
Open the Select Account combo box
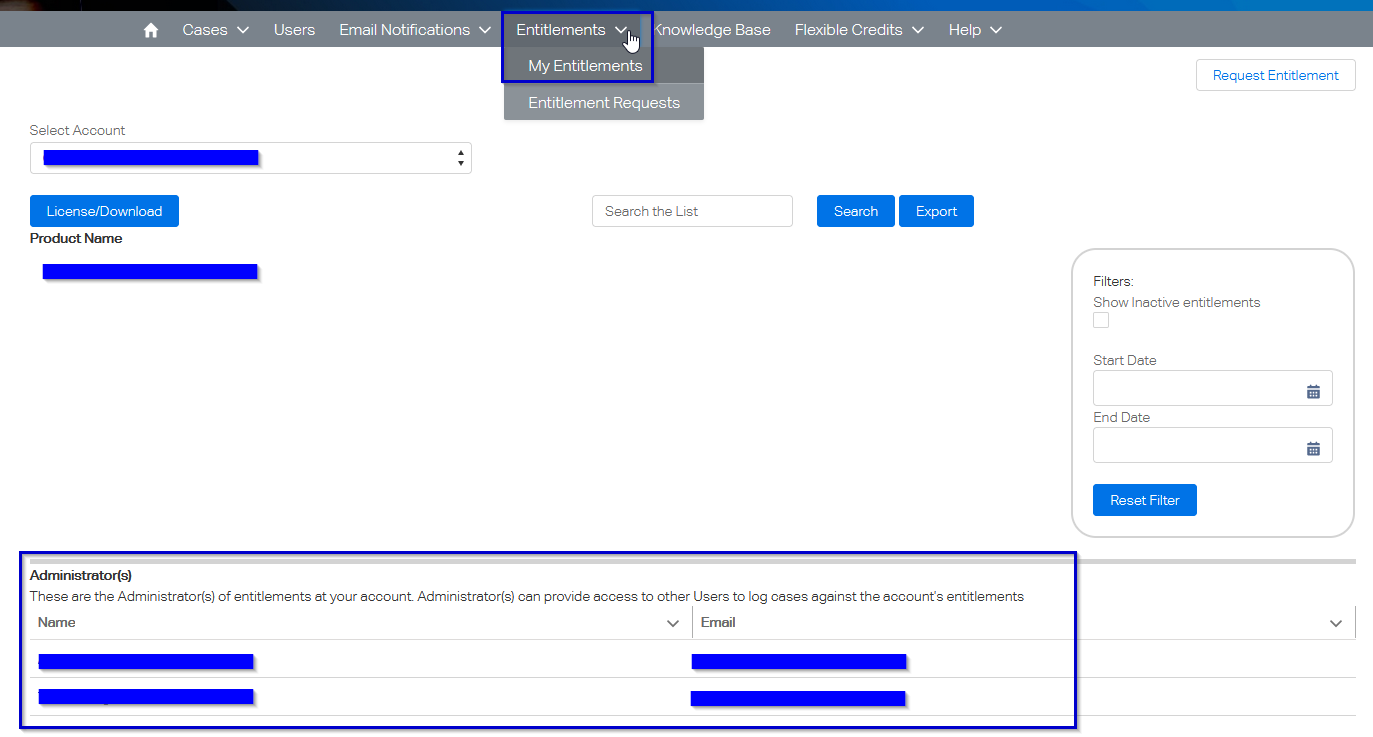(x=250, y=158)
